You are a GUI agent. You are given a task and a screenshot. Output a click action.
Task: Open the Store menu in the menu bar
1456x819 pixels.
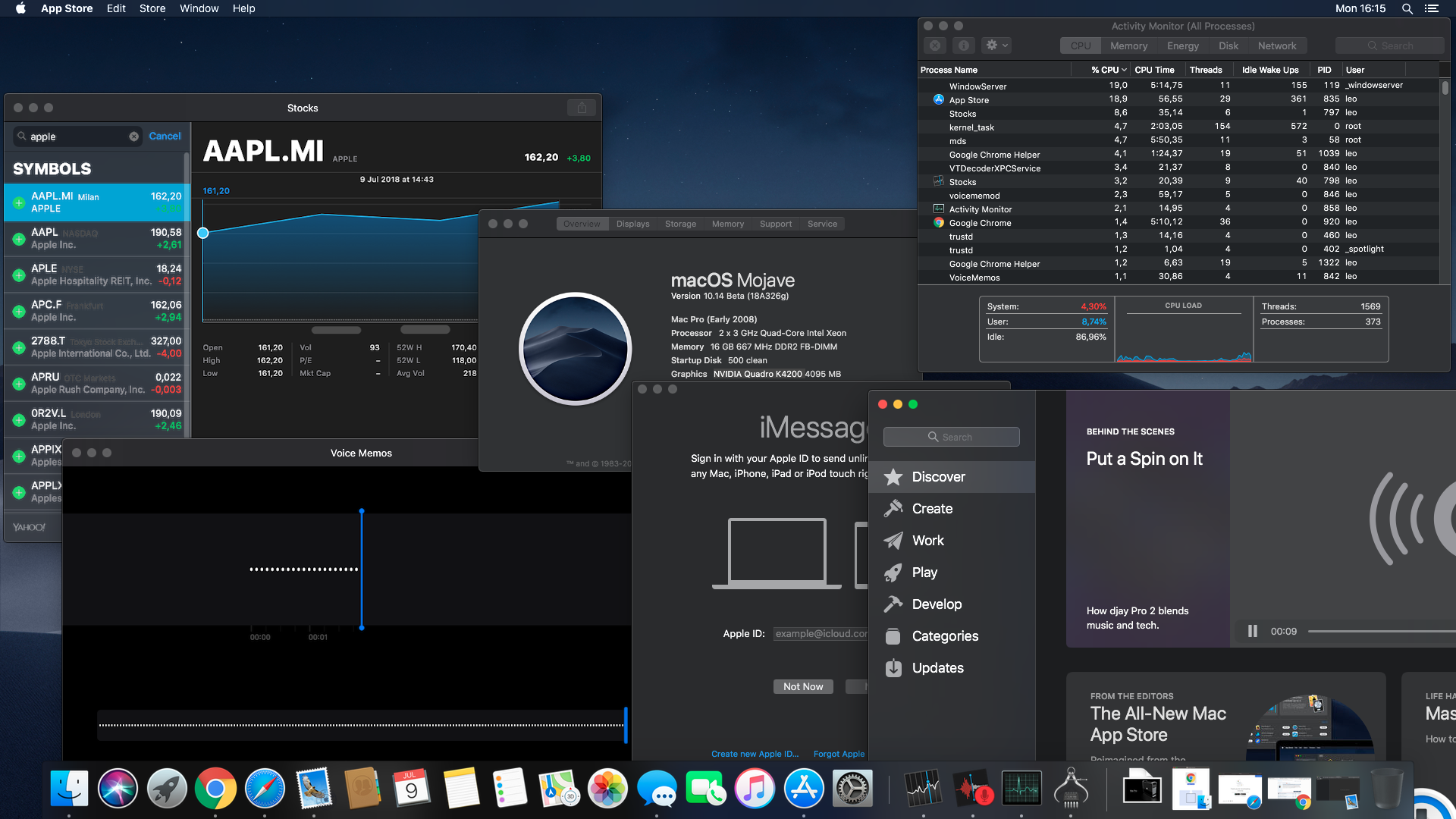click(152, 8)
